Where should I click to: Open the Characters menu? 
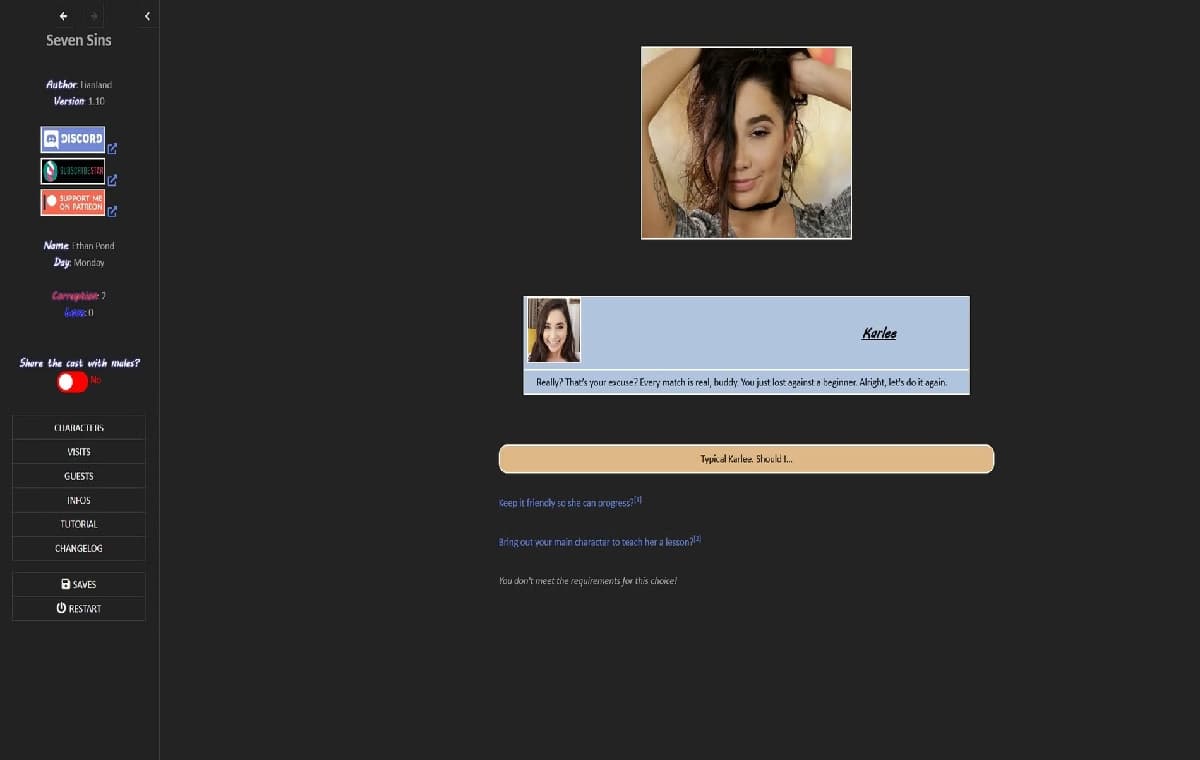pyautogui.click(x=79, y=428)
